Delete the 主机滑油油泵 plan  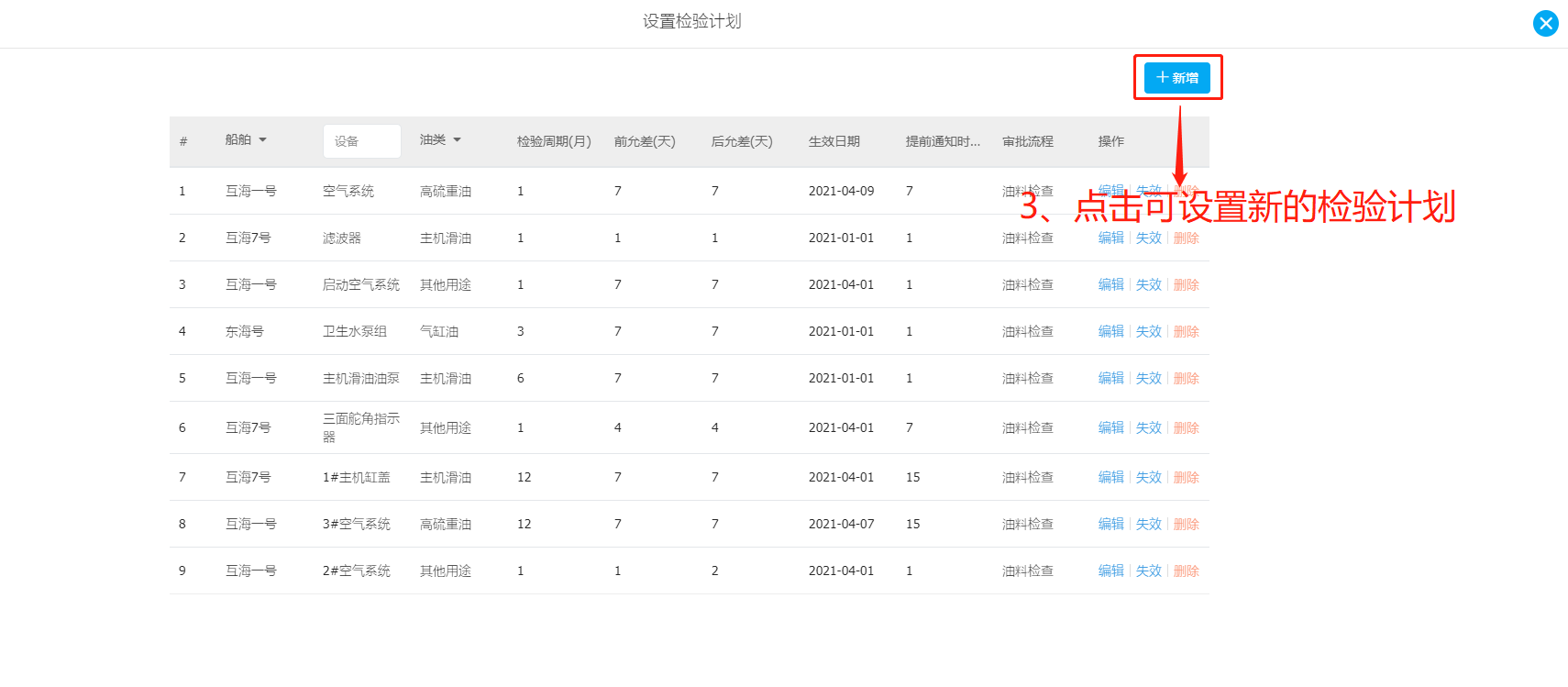(x=1186, y=378)
